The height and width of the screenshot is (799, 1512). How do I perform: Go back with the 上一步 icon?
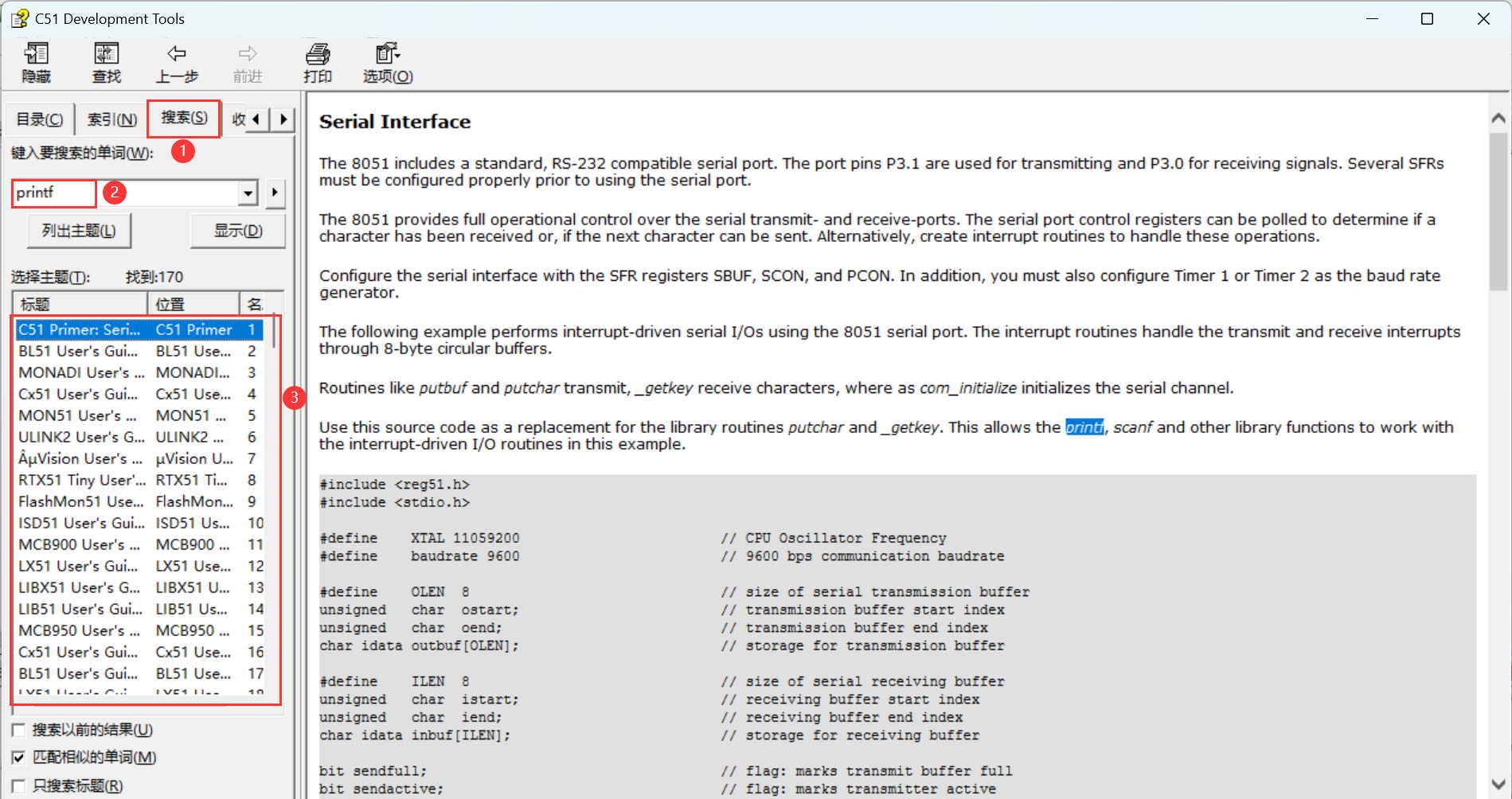point(177,63)
